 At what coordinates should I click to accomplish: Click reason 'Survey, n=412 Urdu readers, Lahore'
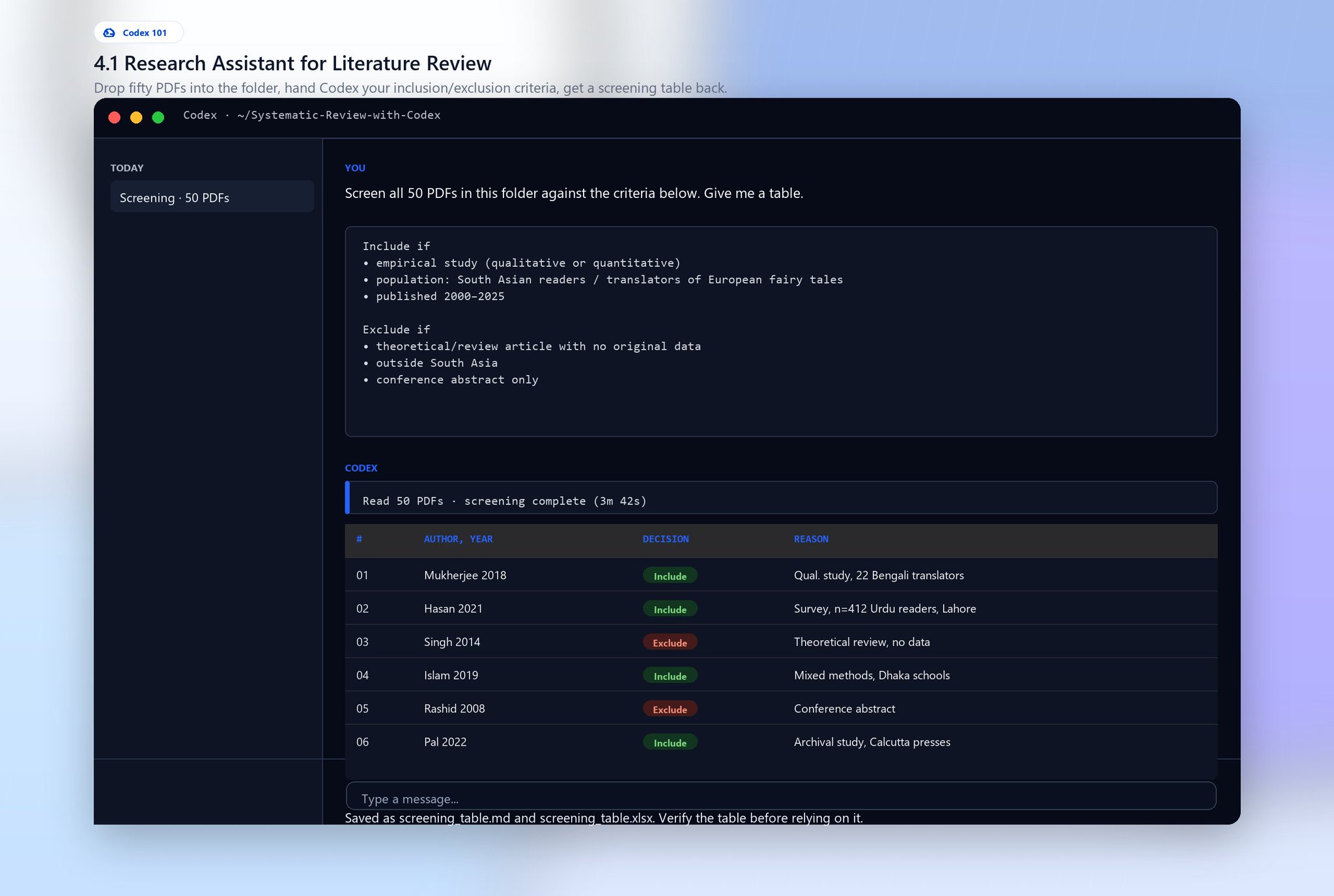885,608
